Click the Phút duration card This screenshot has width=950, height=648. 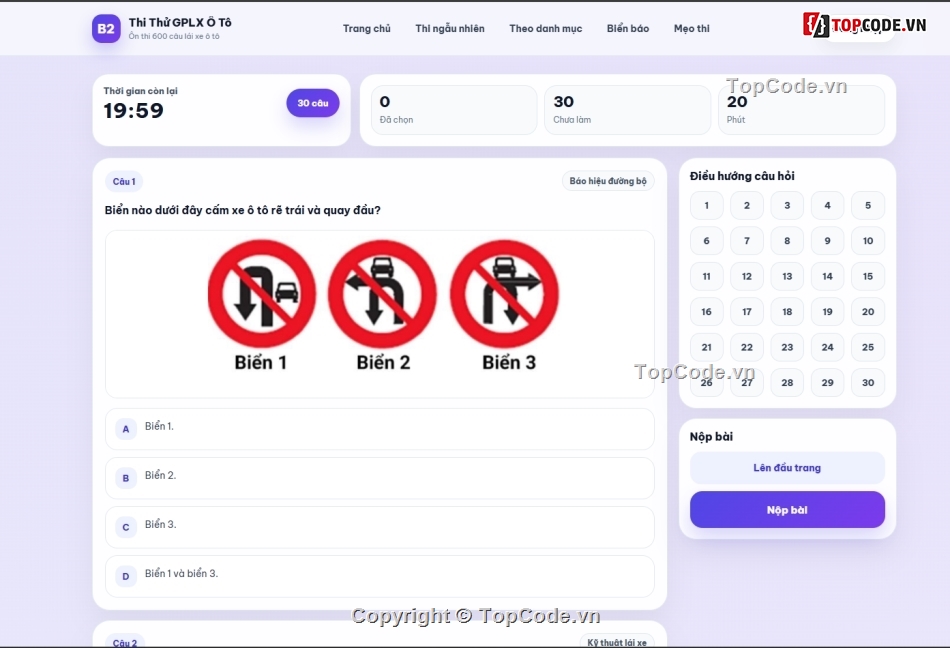(801, 110)
